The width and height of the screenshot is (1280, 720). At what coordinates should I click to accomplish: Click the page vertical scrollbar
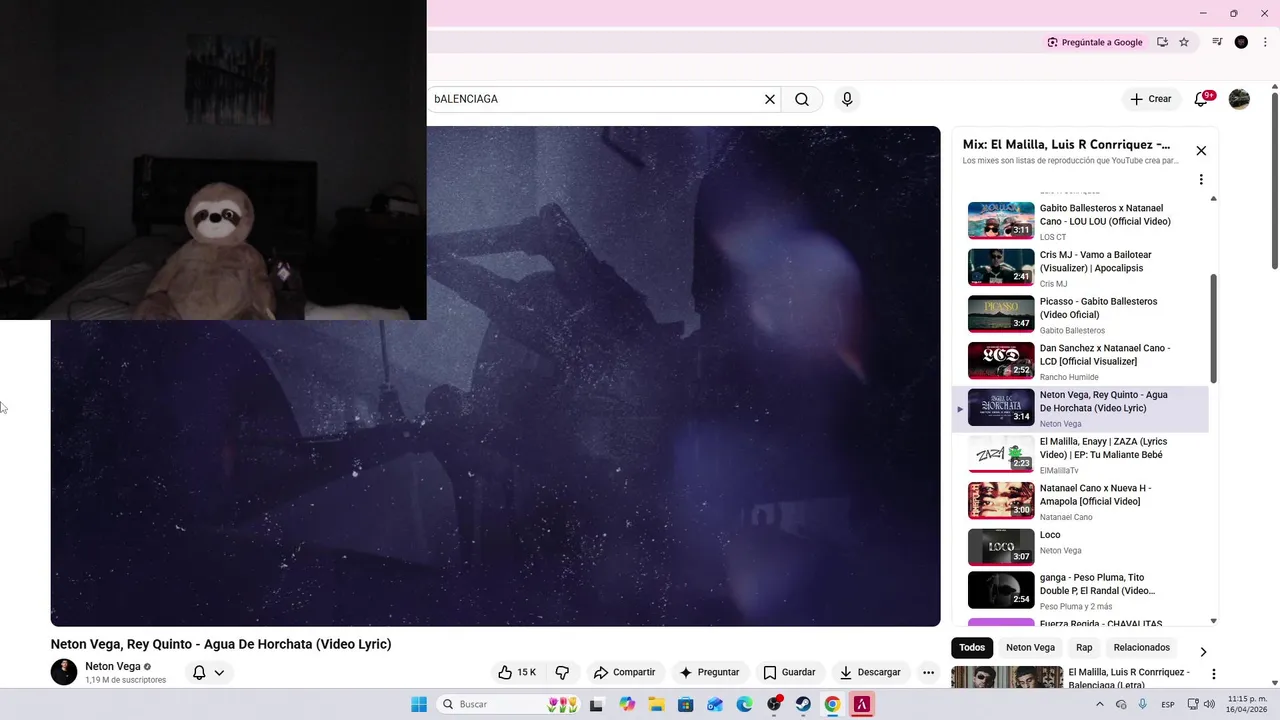pyautogui.click(x=1275, y=180)
